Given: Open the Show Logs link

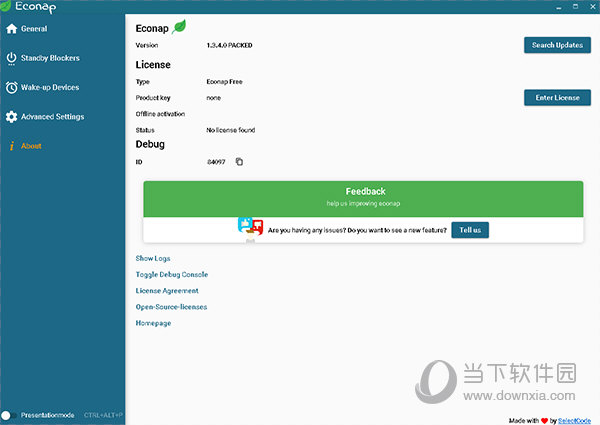Looking at the screenshot, I should [x=153, y=259].
